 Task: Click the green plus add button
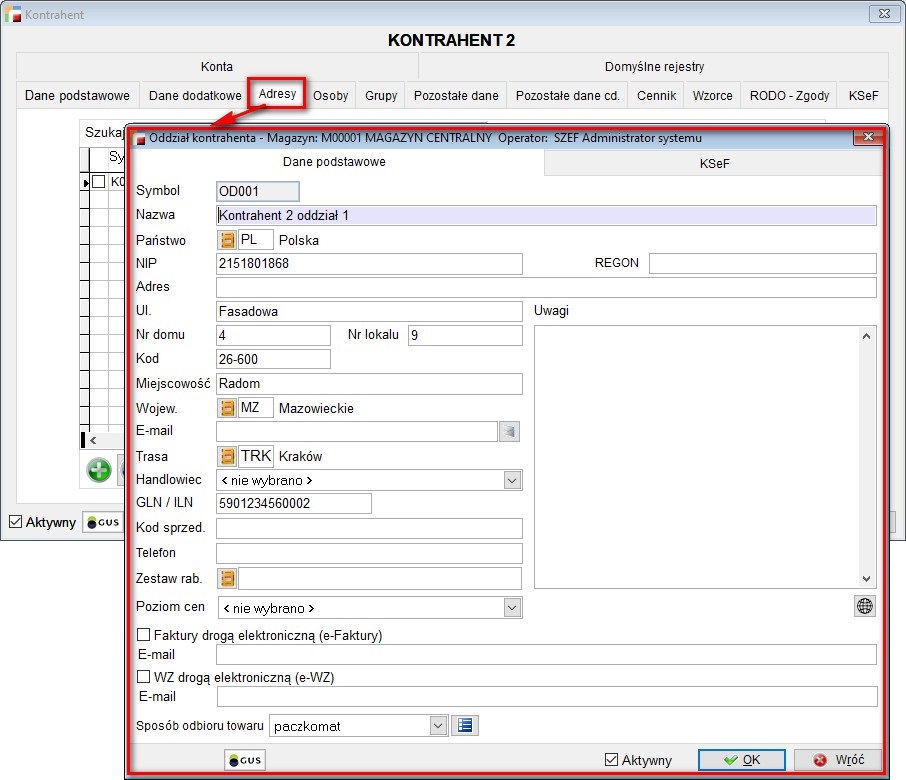tap(99, 470)
